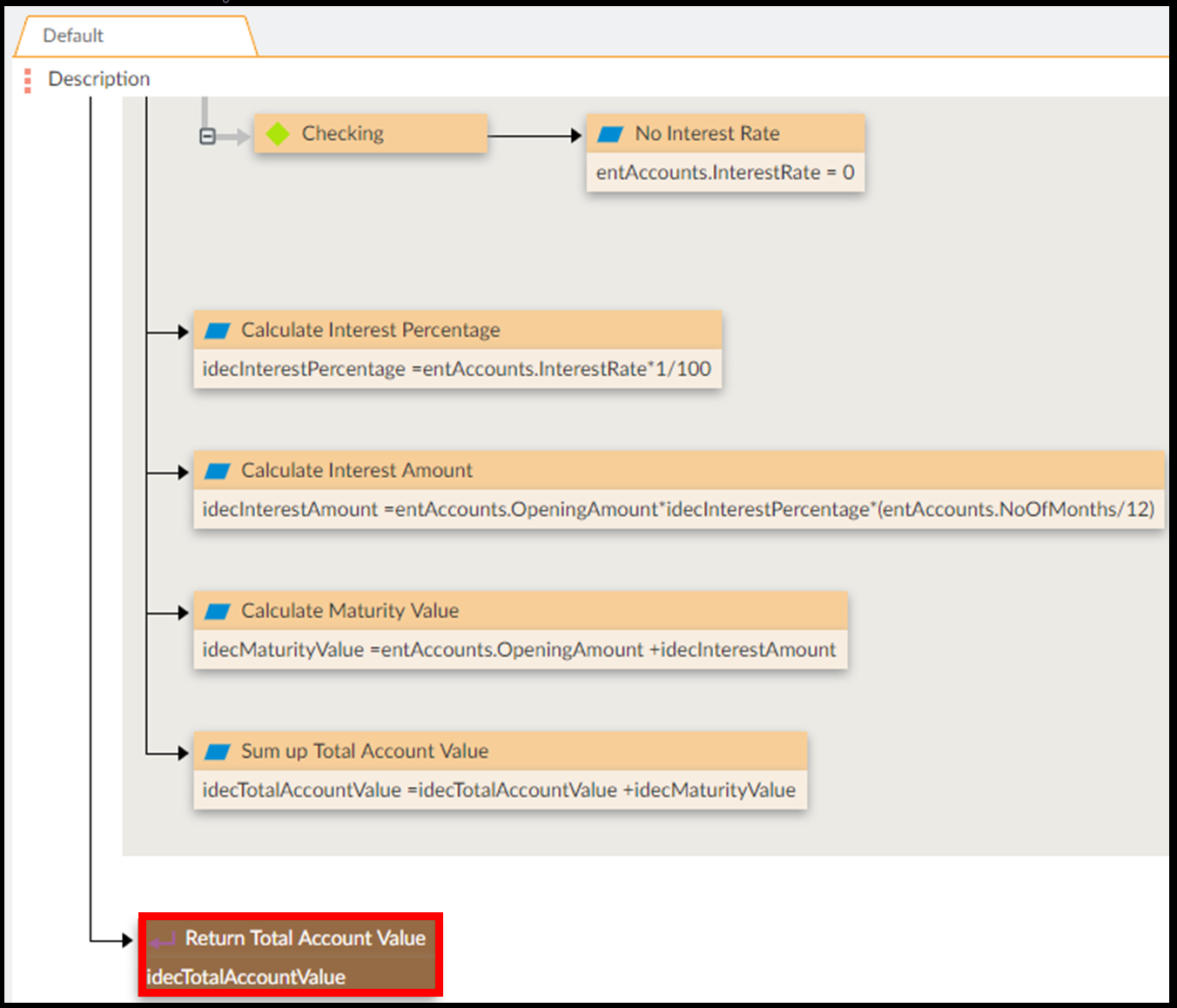Viewport: 1177px width, 1008px height.
Task: Click the Calculate Interest Percentage action icon
Action: point(217,331)
